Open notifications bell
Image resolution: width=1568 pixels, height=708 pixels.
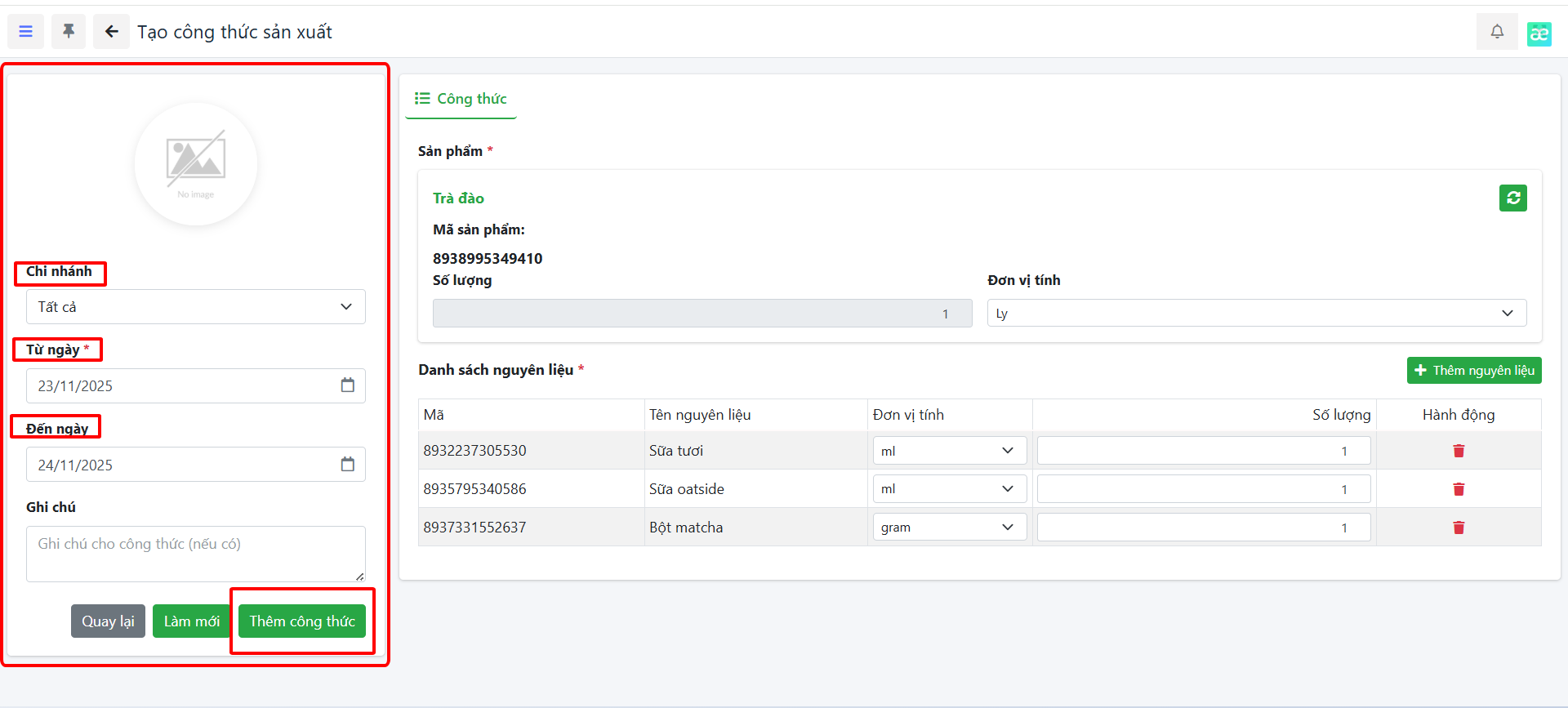point(1496,32)
